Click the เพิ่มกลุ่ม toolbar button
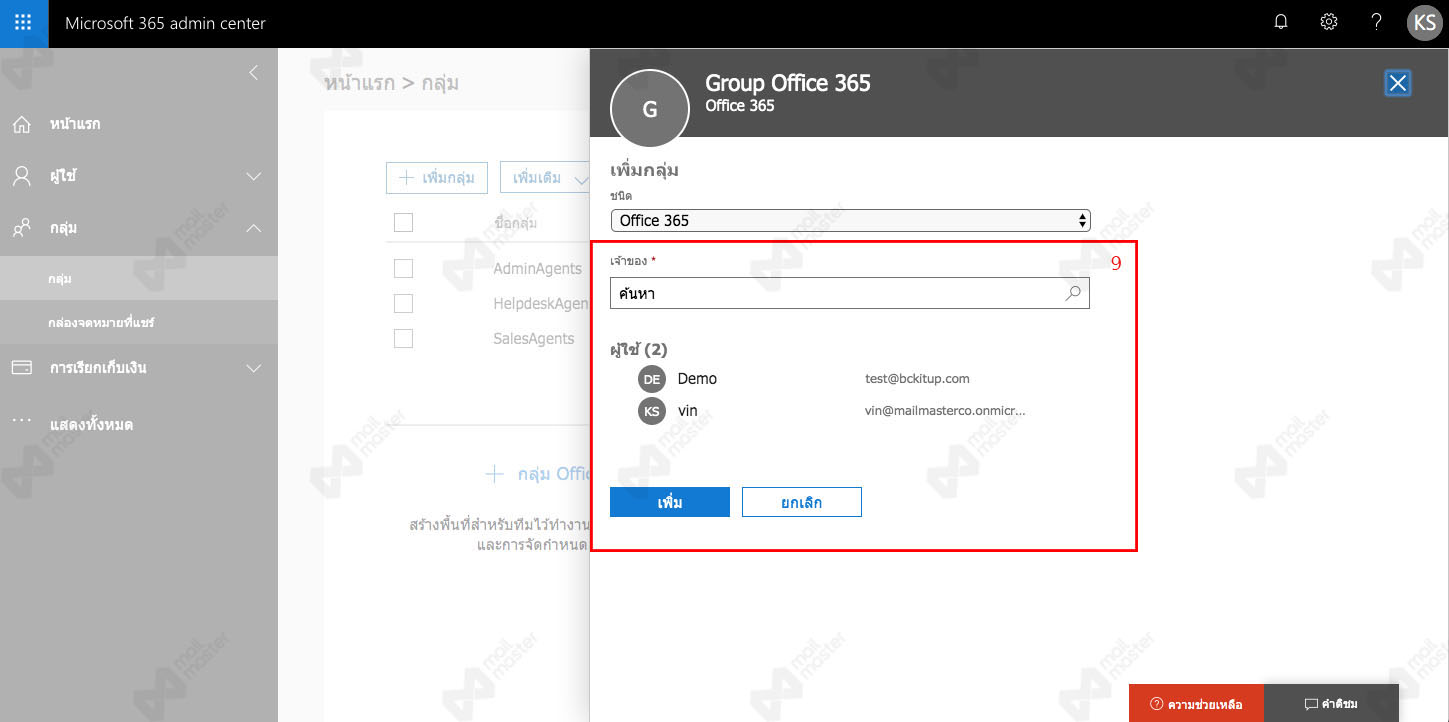The width and height of the screenshot is (1449, 722). click(437, 178)
